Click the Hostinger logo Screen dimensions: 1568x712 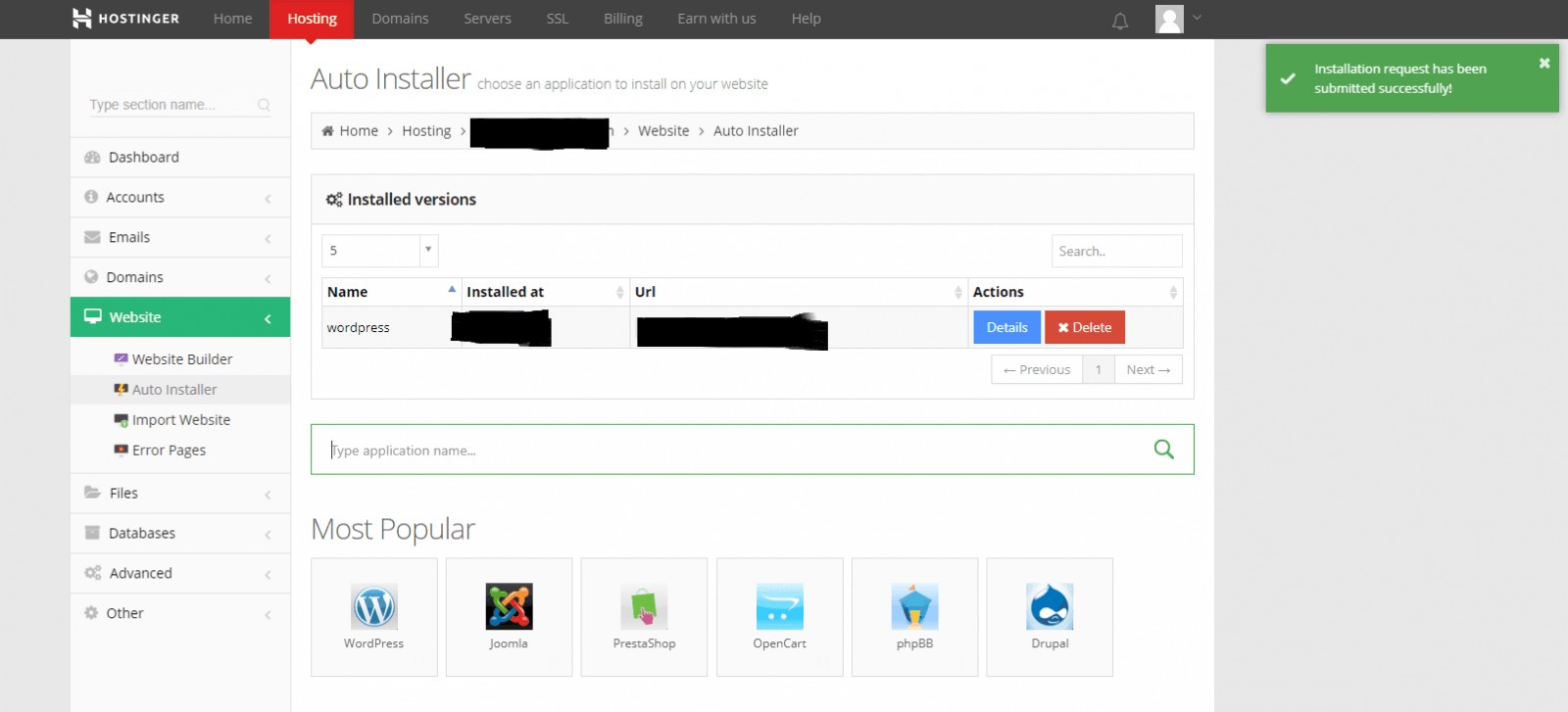[126, 19]
